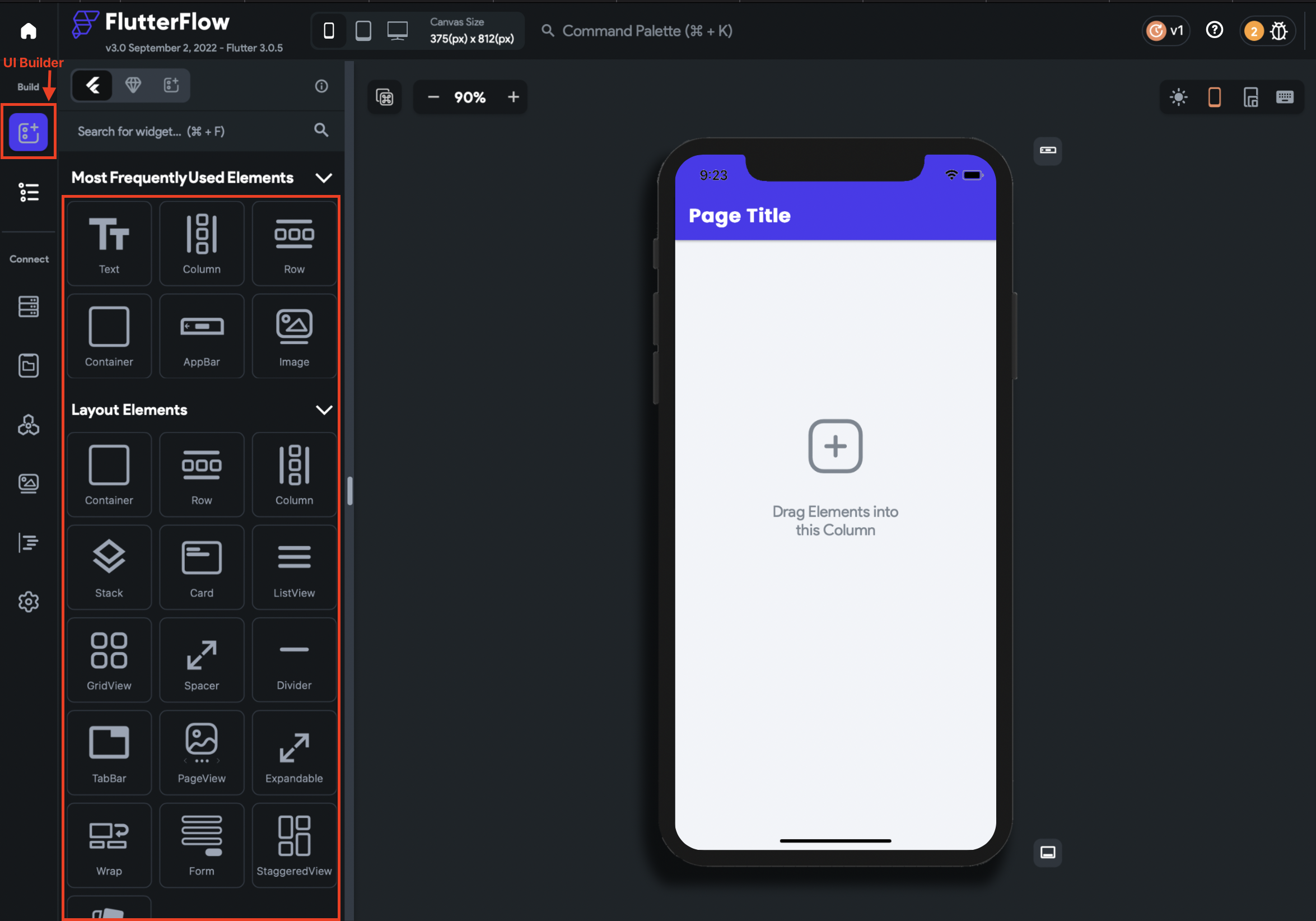Click the debug bug issues icon
The width and height of the screenshot is (1316, 921).
pyautogui.click(x=1278, y=31)
